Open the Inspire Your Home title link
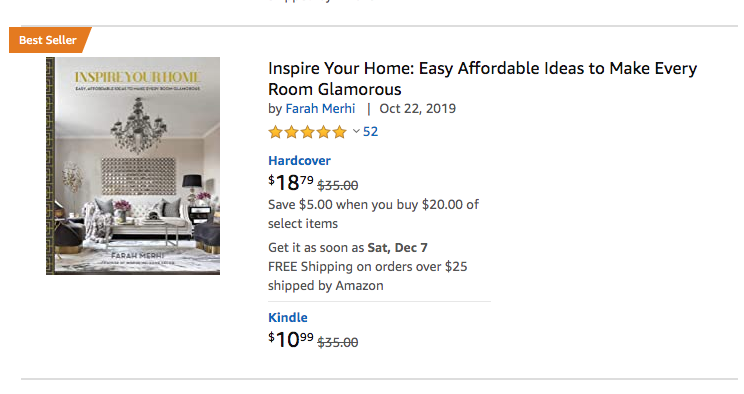Screen dimensions: 744x394 (x=483, y=78)
